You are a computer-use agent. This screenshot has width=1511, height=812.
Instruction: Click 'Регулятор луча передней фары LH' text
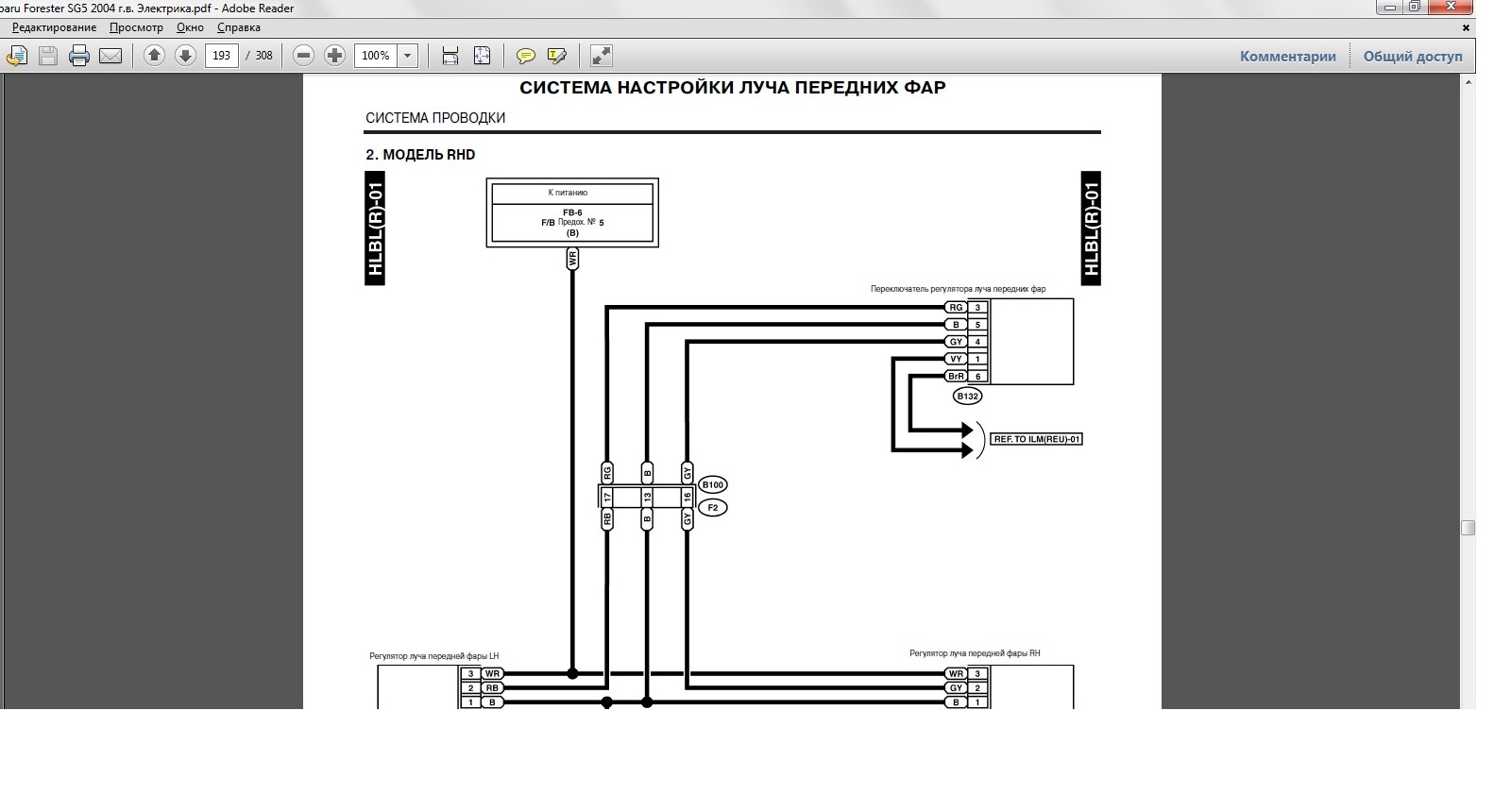433,656
